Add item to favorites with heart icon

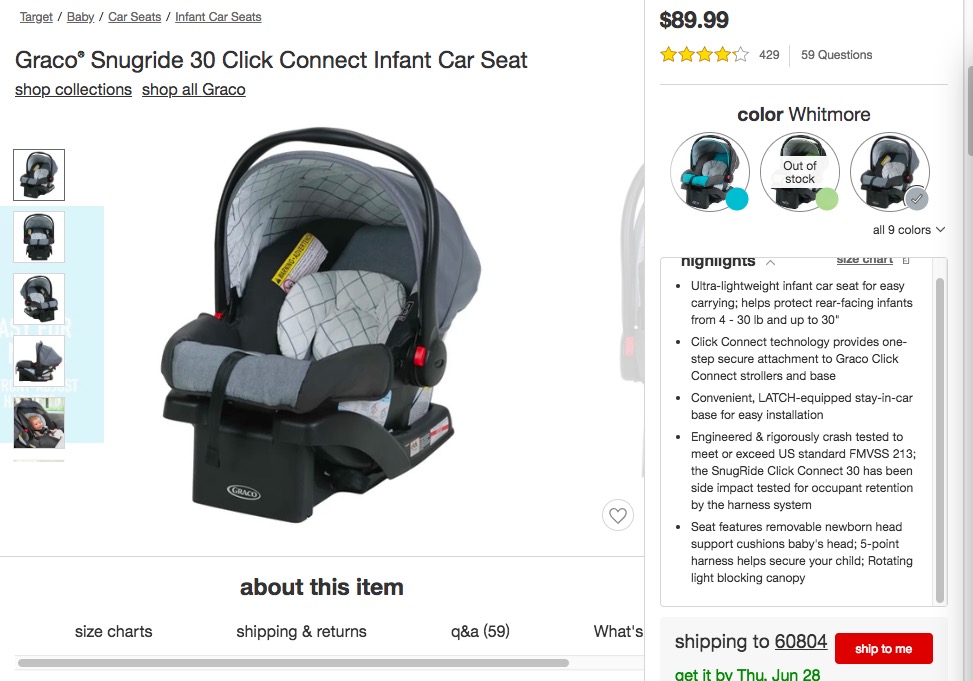point(618,516)
